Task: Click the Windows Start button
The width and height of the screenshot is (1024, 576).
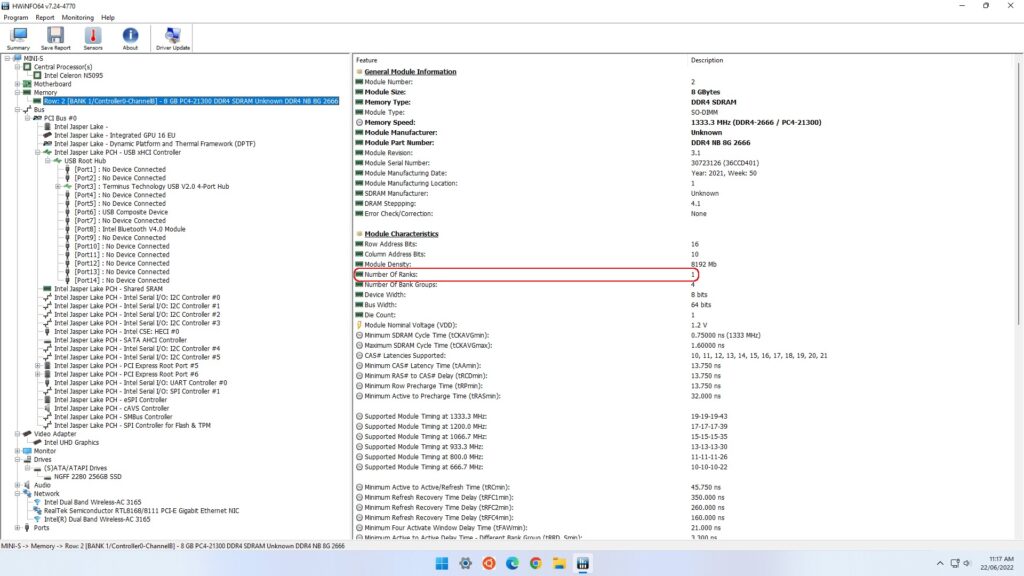Action: [x=441, y=563]
